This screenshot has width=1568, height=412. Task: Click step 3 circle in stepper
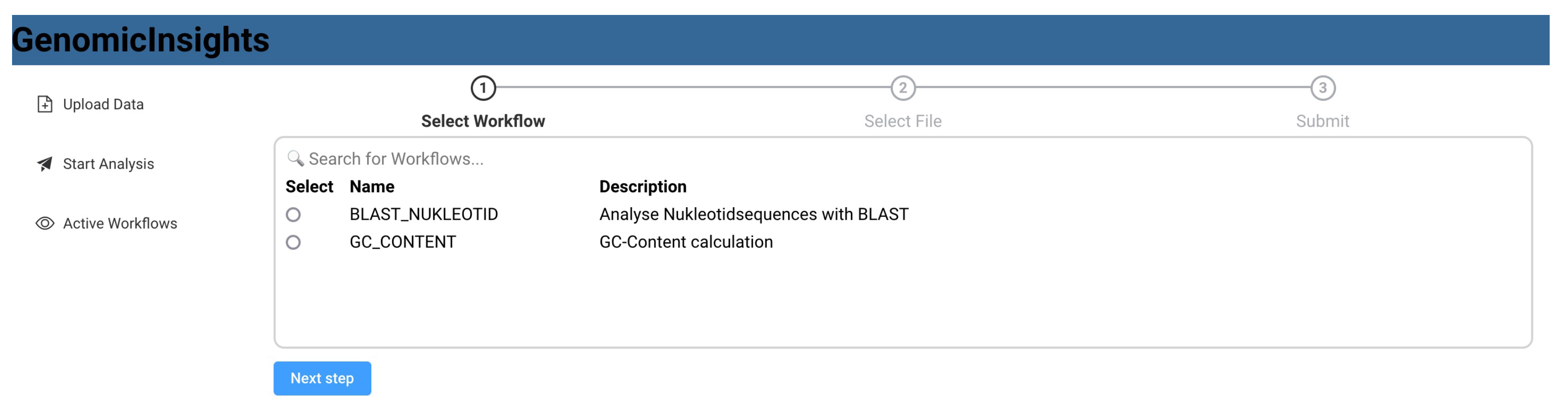point(1322,88)
